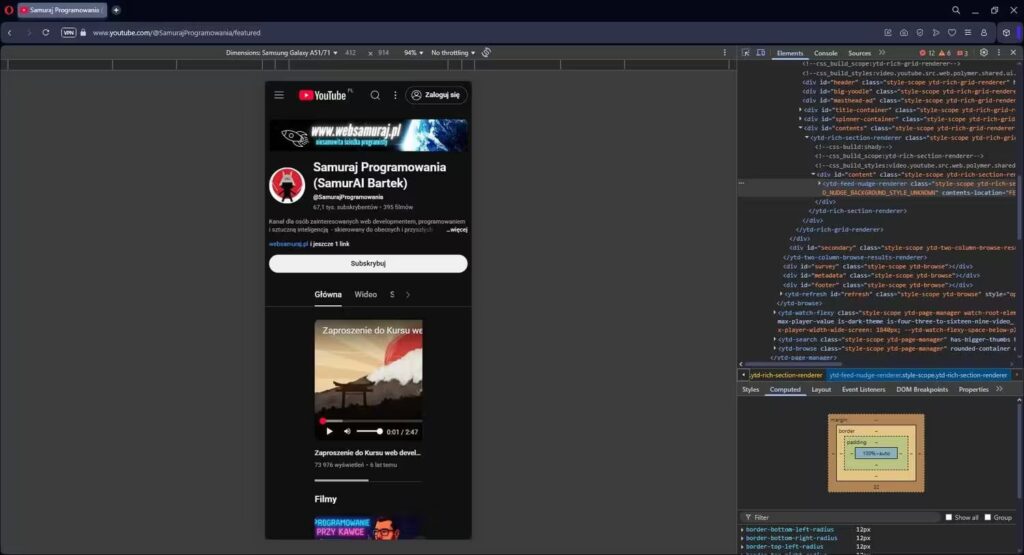Screen dimensions: 1024x555
Task: Mute the trailer video speaker icon
Action: coord(347,432)
